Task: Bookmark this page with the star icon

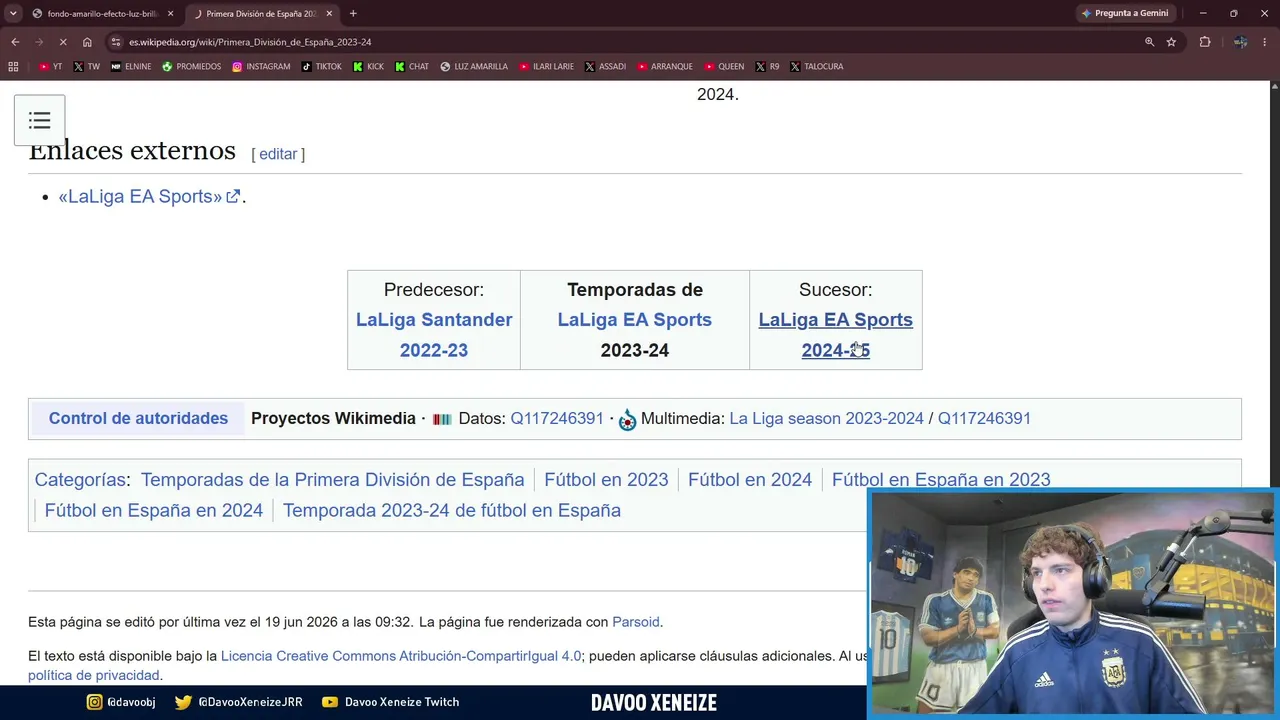Action: click(x=1171, y=42)
